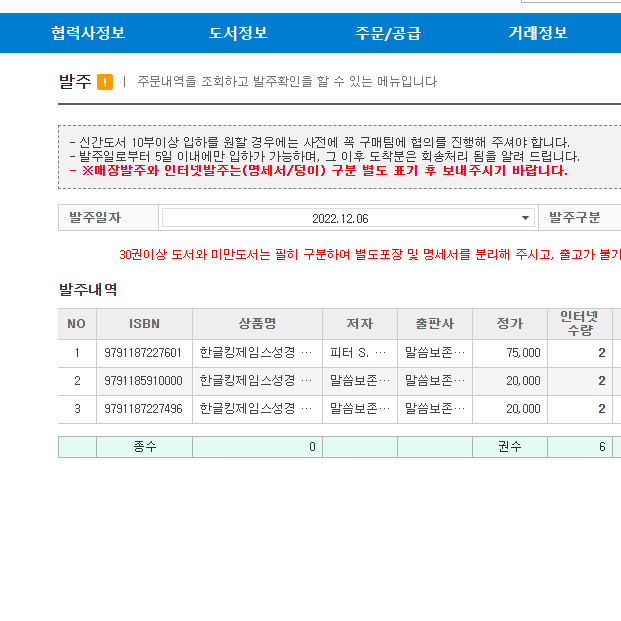Open the 협력사정보 menu
Viewport: 621px width, 621px height.
(88, 33)
